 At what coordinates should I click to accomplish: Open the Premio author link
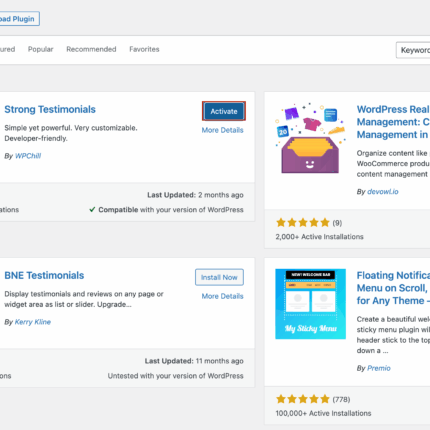click(x=379, y=368)
